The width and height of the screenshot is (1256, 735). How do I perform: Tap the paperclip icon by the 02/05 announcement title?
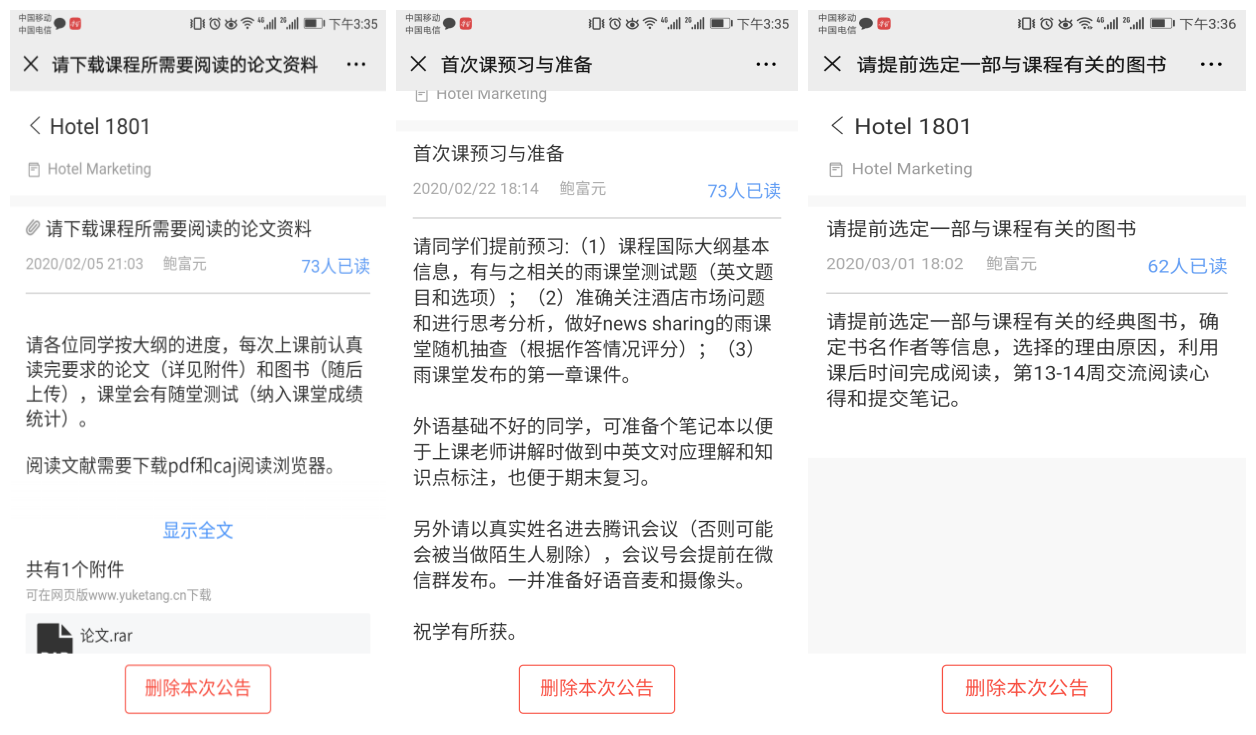click(x=33, y=229)
